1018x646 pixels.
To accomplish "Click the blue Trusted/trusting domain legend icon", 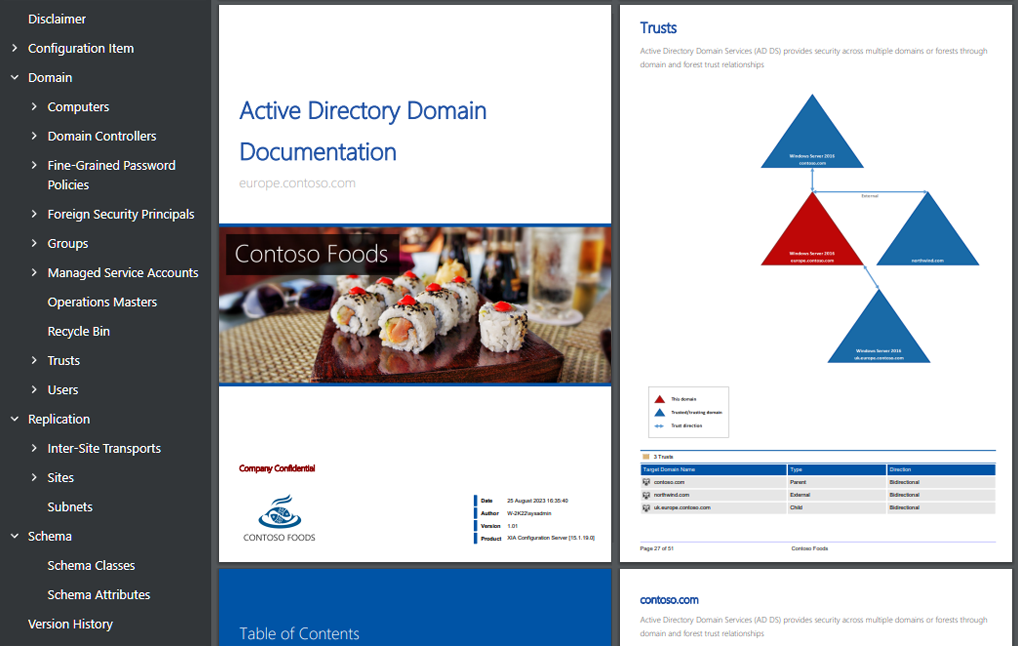I will click(660, 412).
